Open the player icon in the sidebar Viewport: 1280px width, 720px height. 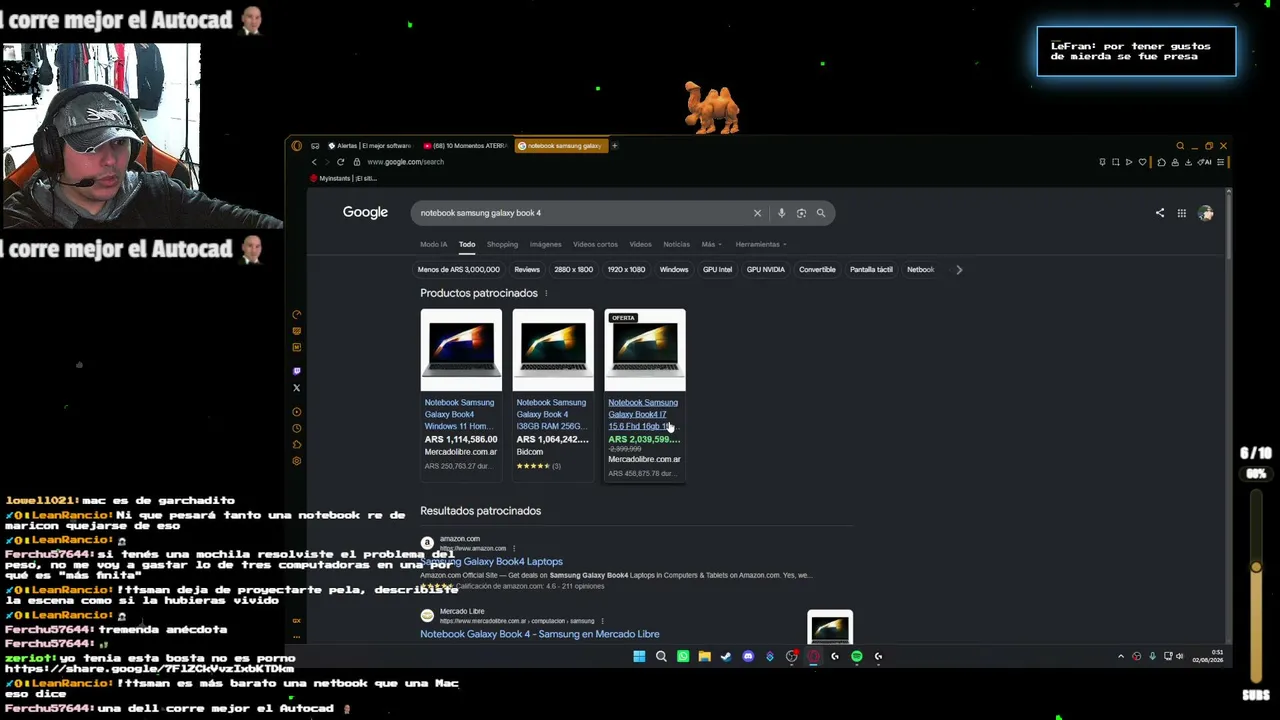point(297,412)
